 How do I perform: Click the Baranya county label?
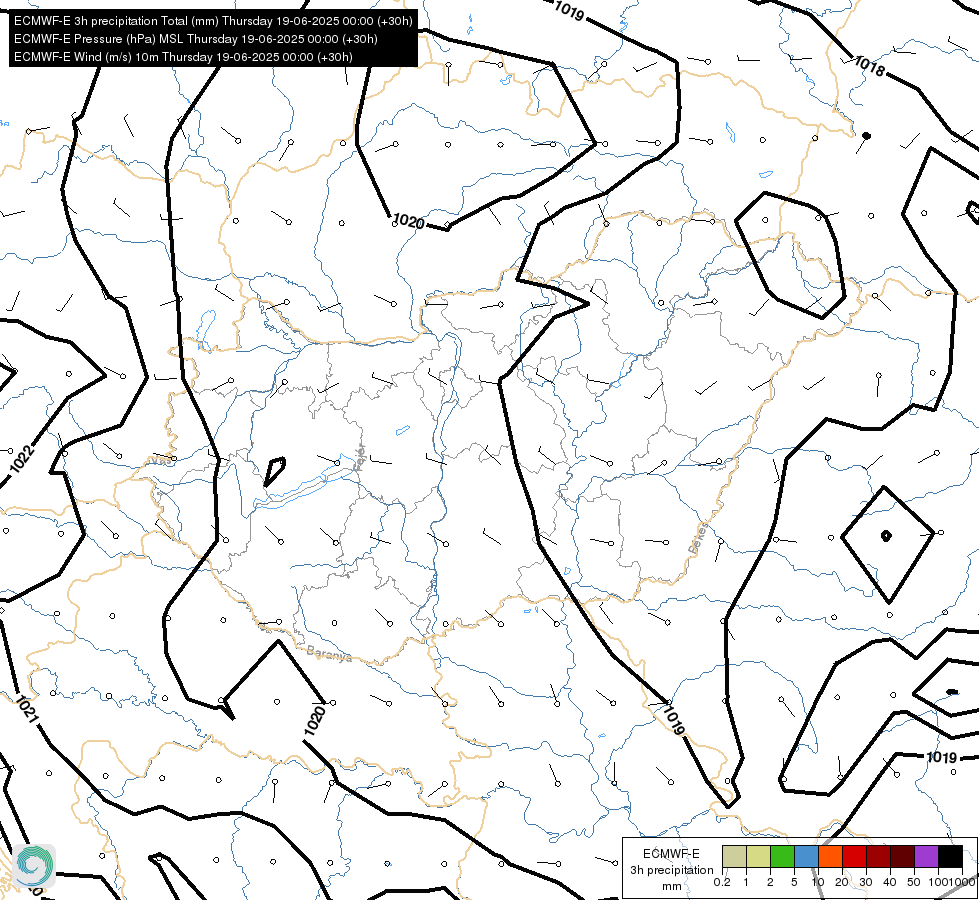point(329,654)
